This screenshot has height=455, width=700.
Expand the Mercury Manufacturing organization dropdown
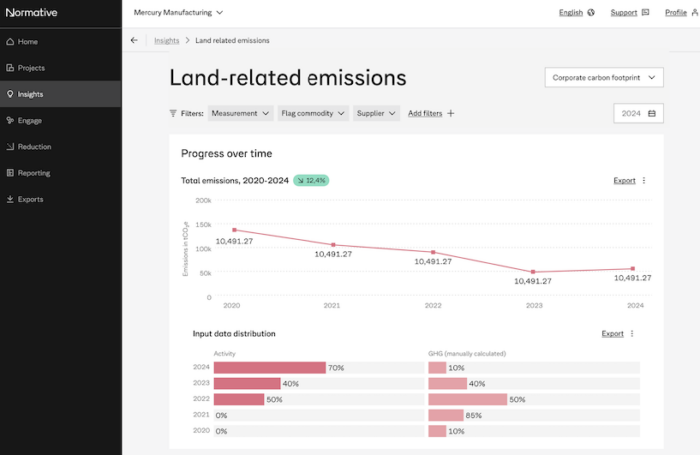[x=179, y=13]
